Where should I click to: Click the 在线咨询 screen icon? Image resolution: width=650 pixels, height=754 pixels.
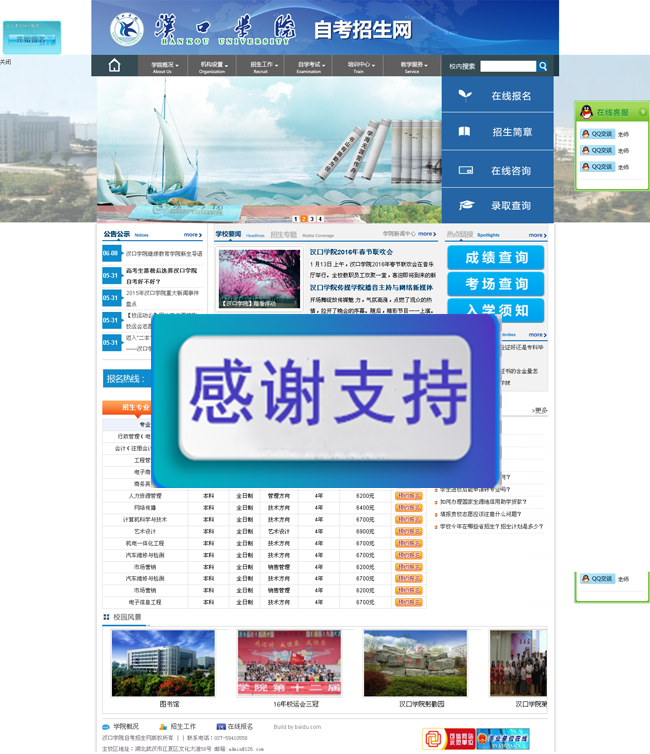pyautogui.click(x=466, y=170)
